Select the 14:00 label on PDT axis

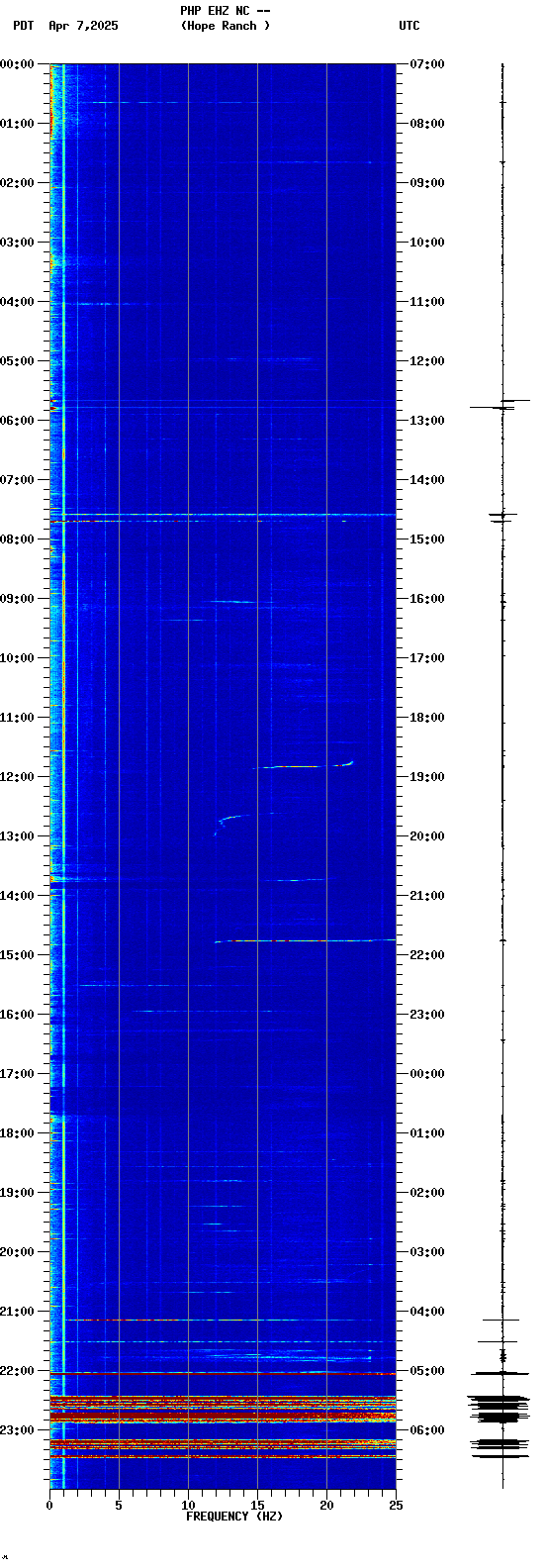click(17, 896)
